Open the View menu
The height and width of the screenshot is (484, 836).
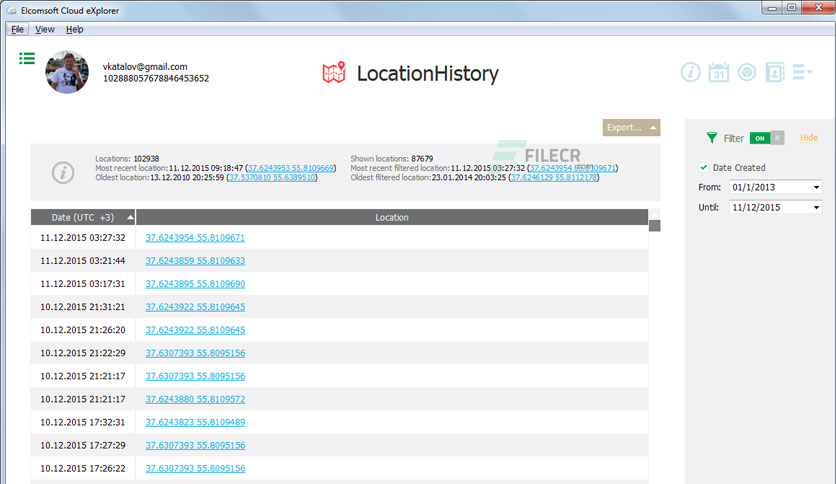(45, 29)
